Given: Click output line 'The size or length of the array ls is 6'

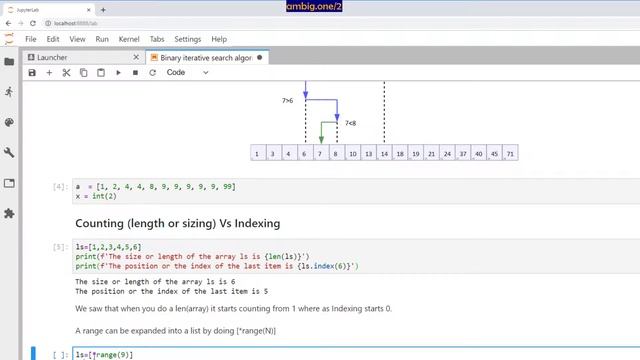Looking at the screenshot, I should 155,282.
